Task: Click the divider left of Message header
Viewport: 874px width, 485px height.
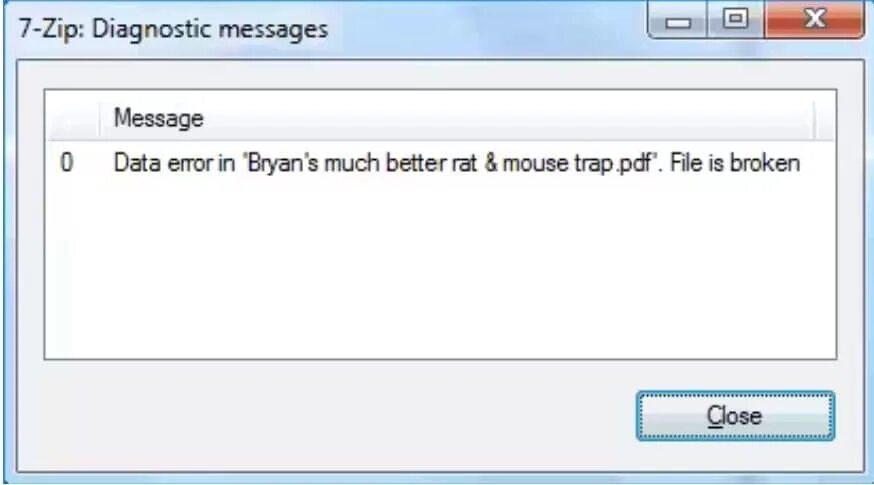Action: (100, 118)
